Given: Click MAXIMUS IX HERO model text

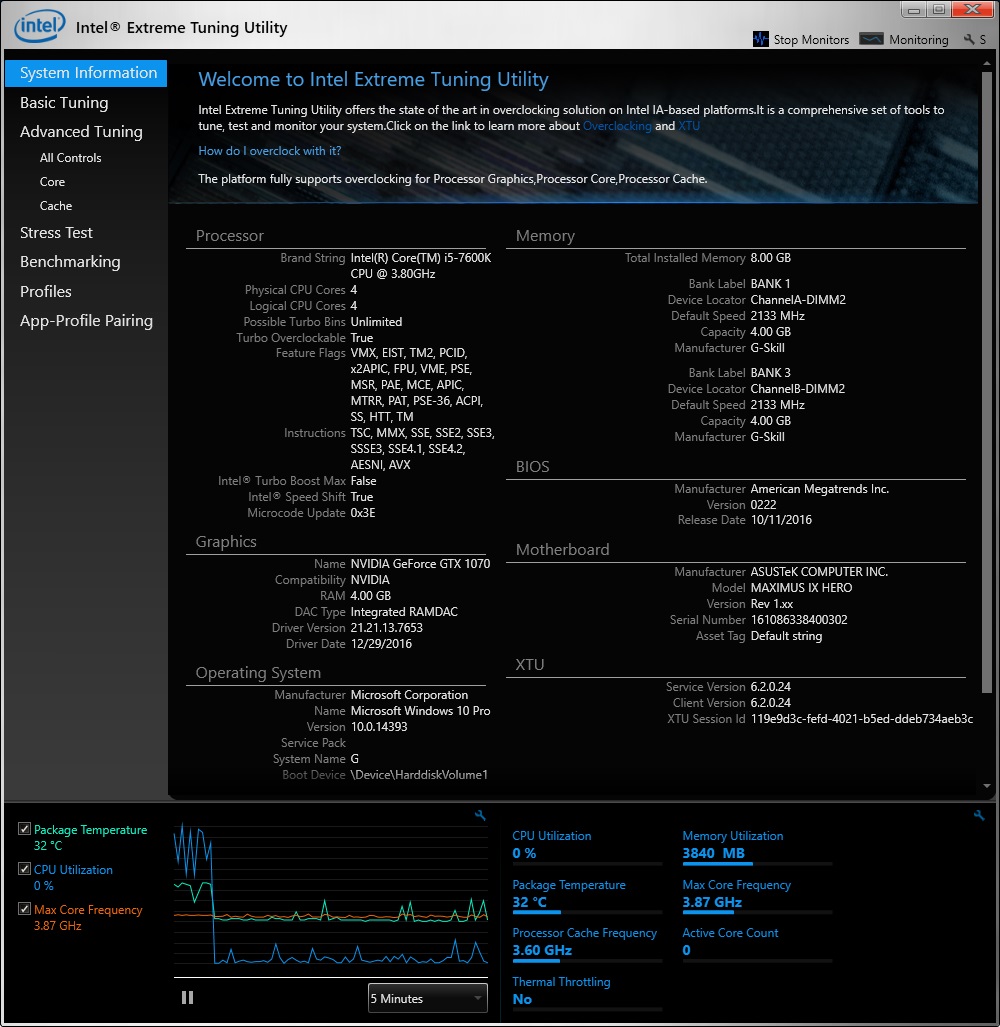Looking at the screenshot, I should coord(802,588).
